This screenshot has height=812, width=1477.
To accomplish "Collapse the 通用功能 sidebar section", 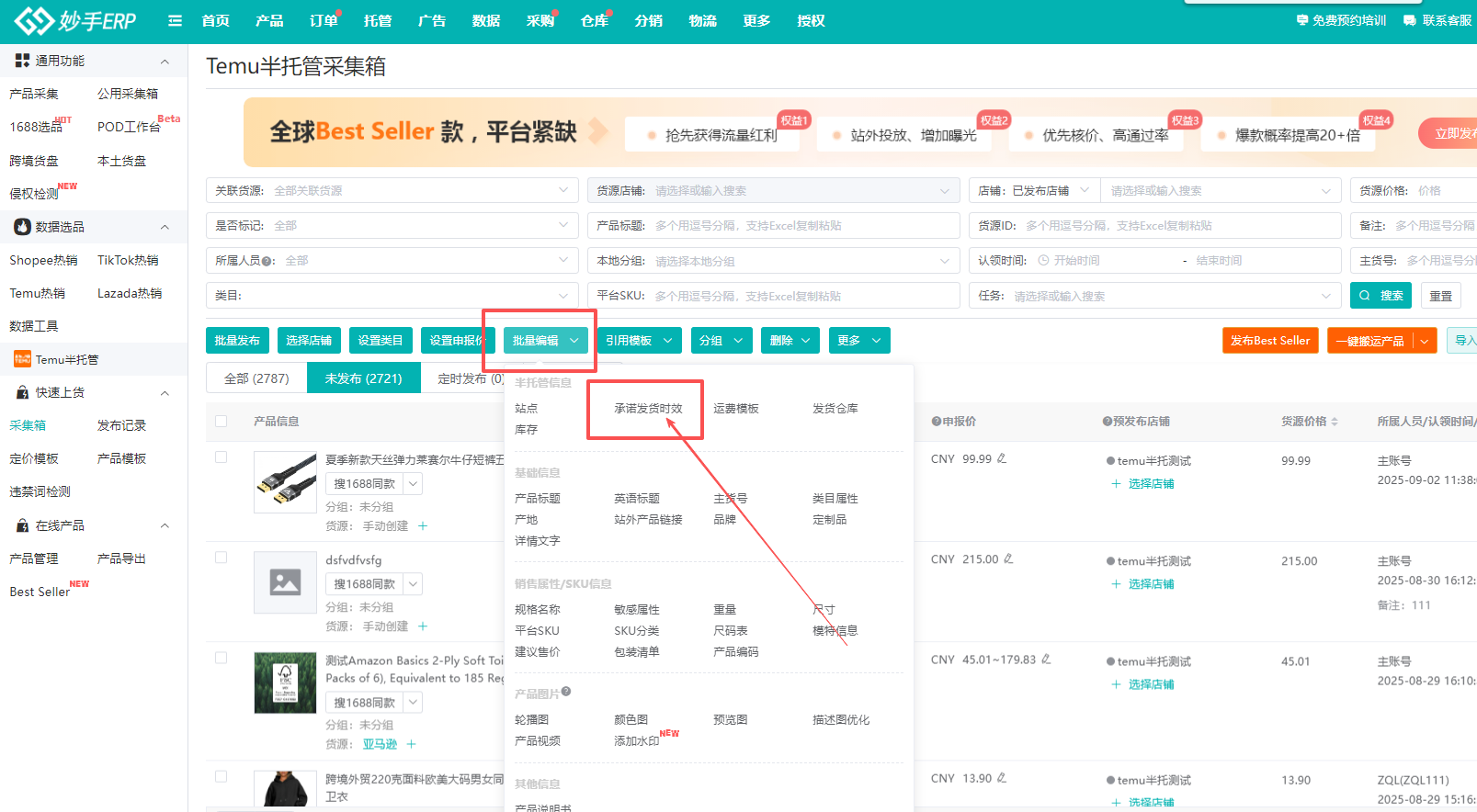I will 165,62.
